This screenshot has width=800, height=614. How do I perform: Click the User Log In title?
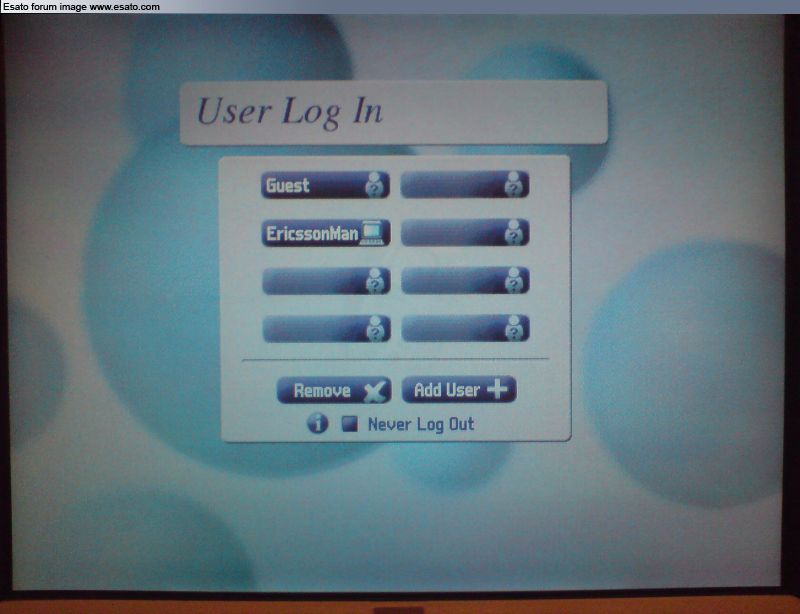tap(290, 111)
